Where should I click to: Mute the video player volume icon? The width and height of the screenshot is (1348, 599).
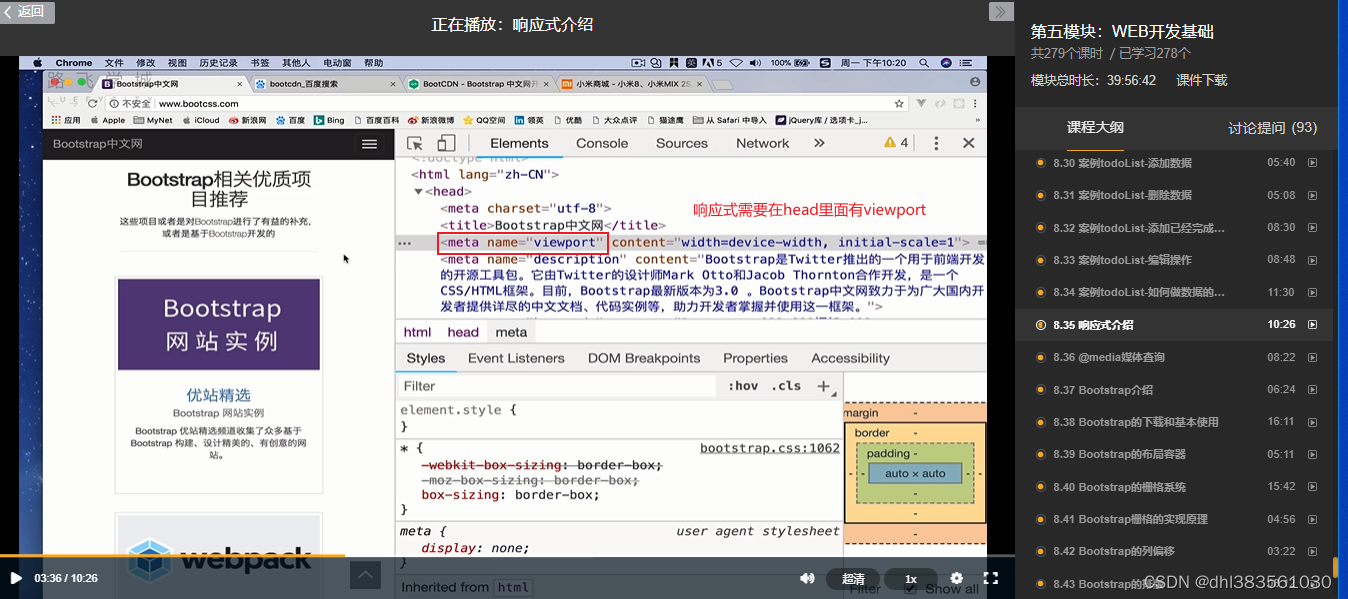coord(807,578)
